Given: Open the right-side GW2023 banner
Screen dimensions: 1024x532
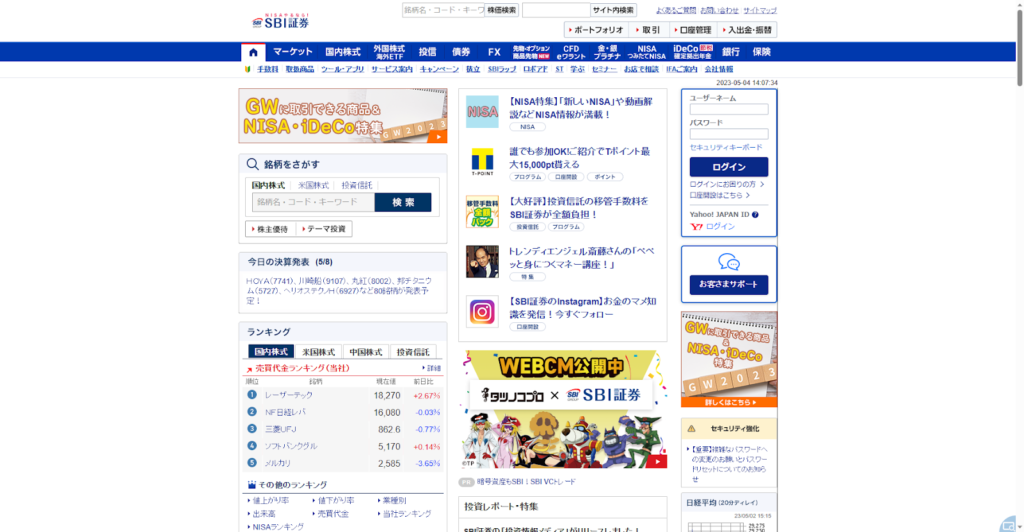Looking at the screenshot, I should (729, 359).
